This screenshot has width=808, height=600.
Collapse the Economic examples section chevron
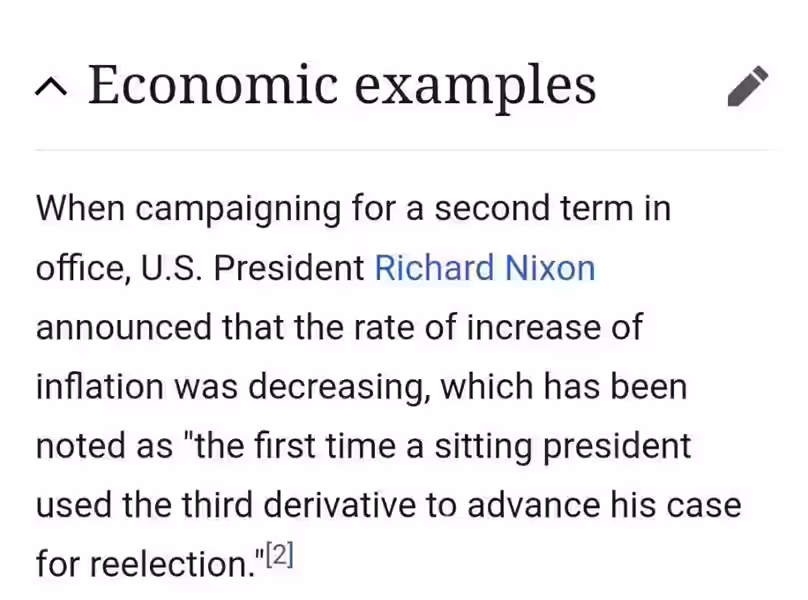click(x=51, y=87)
